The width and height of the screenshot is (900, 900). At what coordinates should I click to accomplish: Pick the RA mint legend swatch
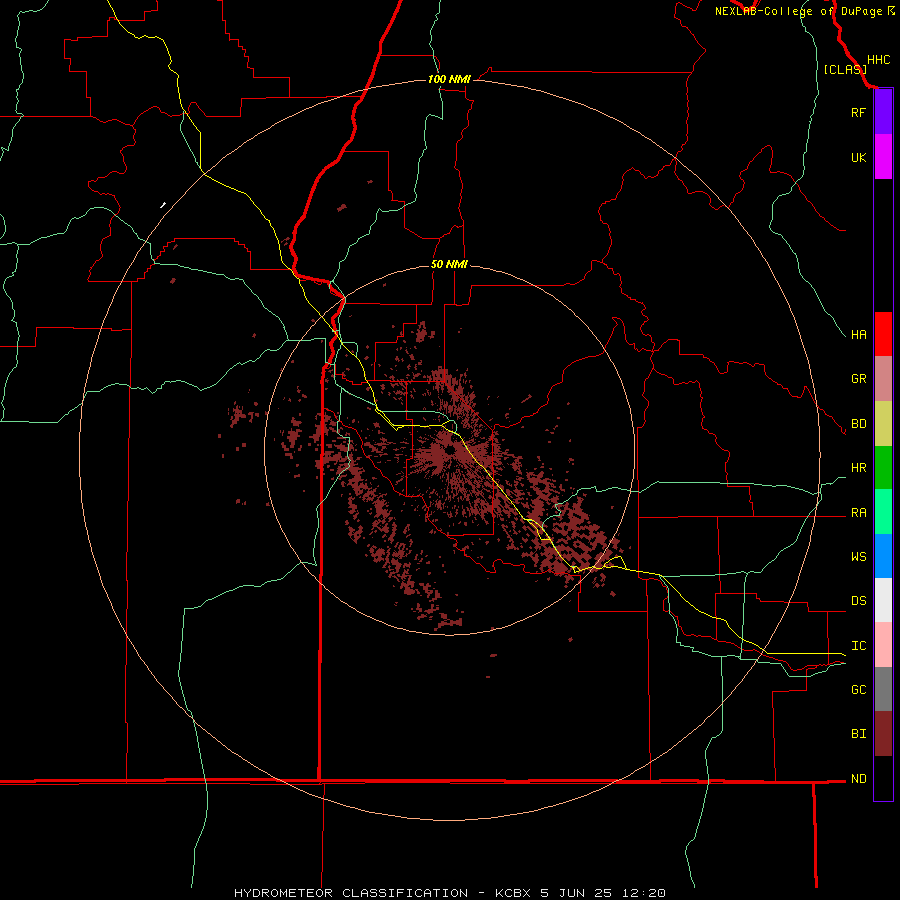coord(883,512)
